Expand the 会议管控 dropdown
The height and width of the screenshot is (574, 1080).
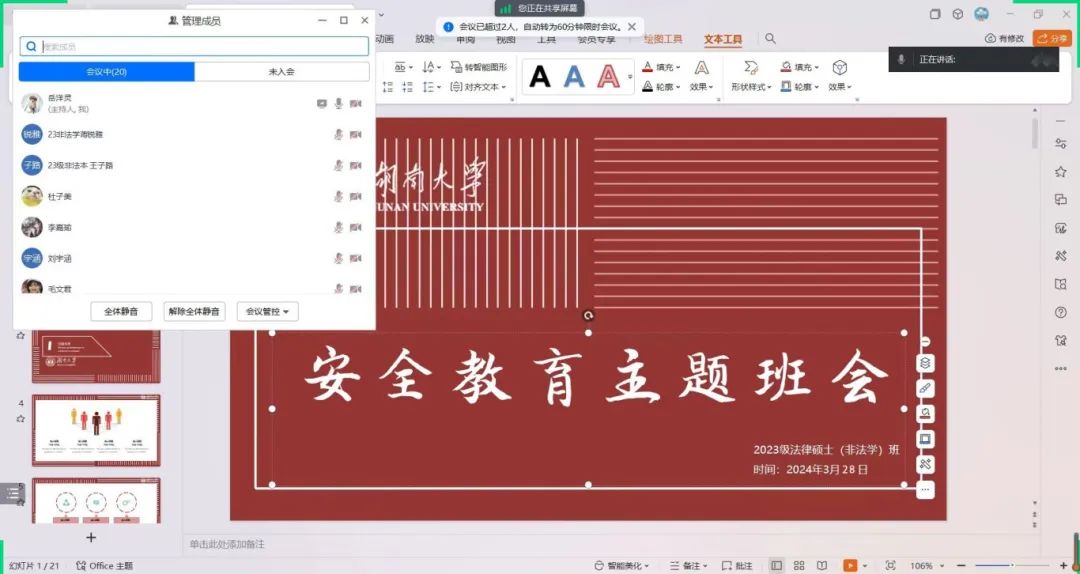click(267, 312)
